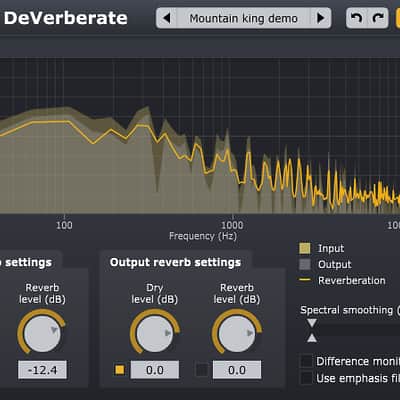400x400 pixels.
Task: Click the 1000 Hz frequency axis label
Action: coord(232,225)
